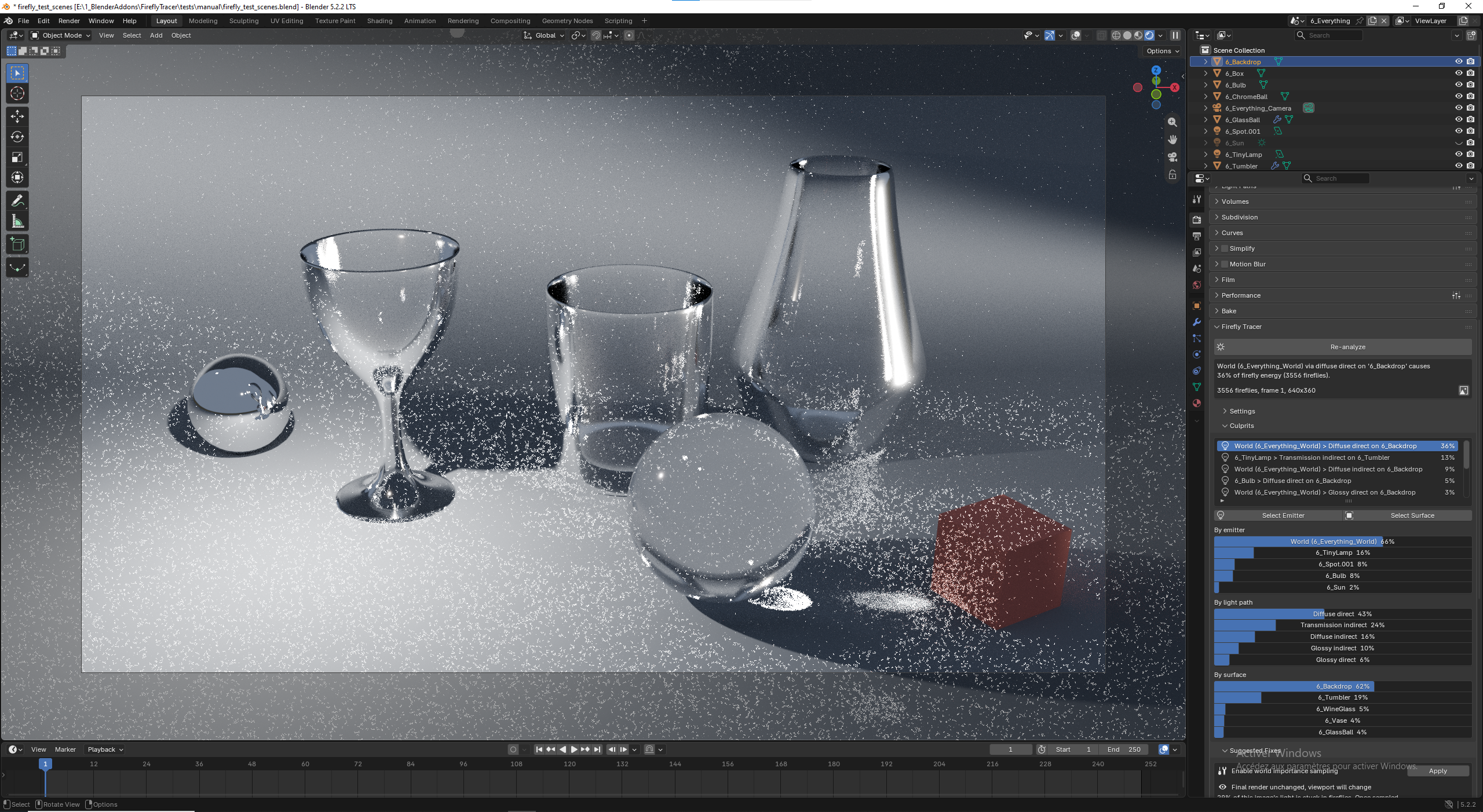Select the Move tool in the toolbar
Image resolution: width=1483 pixels, height=812 pixels.
pos(17,116)
